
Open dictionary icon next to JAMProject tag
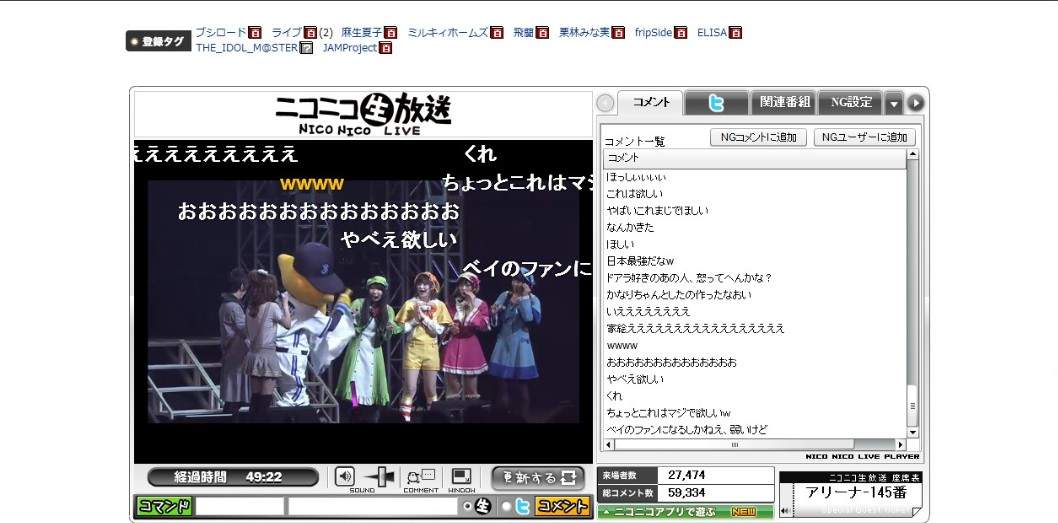point(385,48)
